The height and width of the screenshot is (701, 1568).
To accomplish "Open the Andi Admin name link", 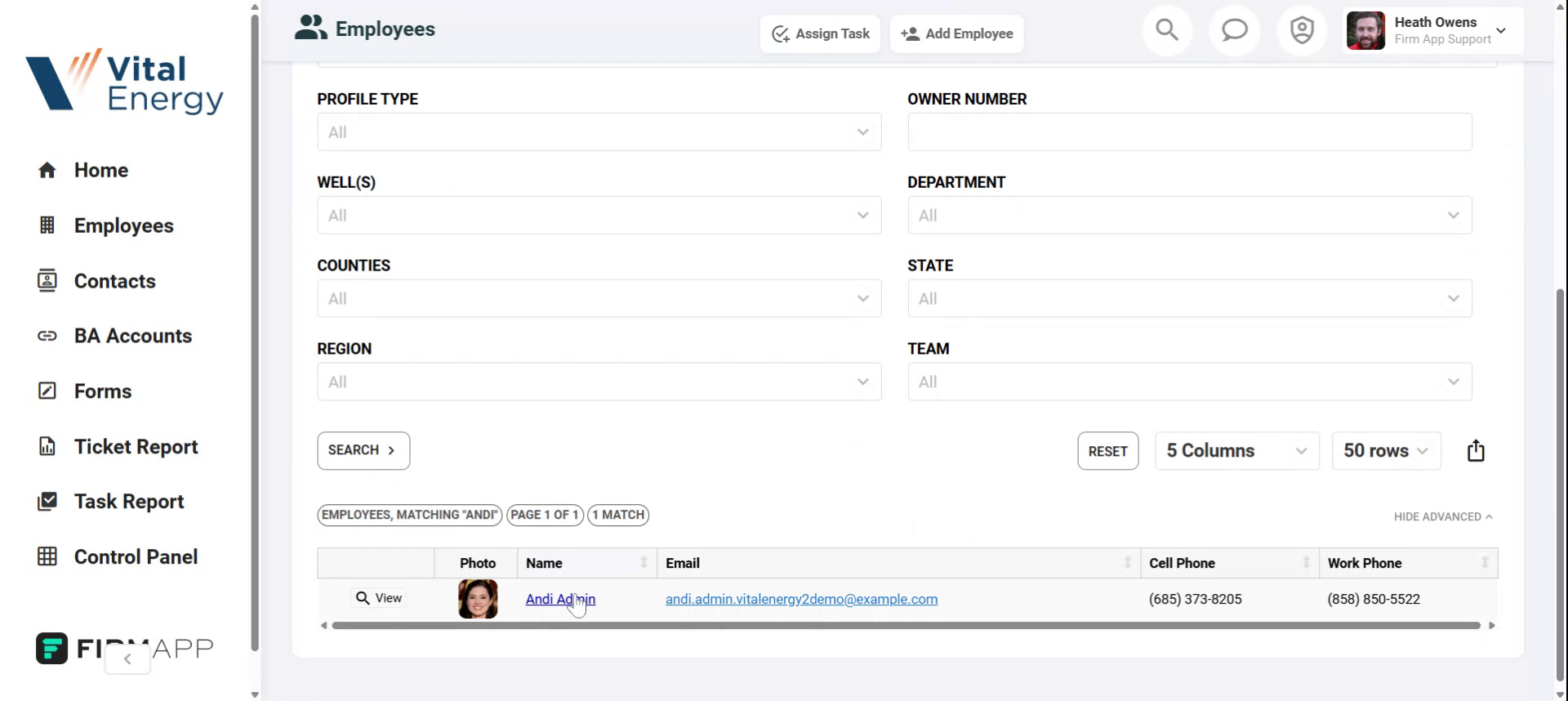I will click(x=560, y=599).
